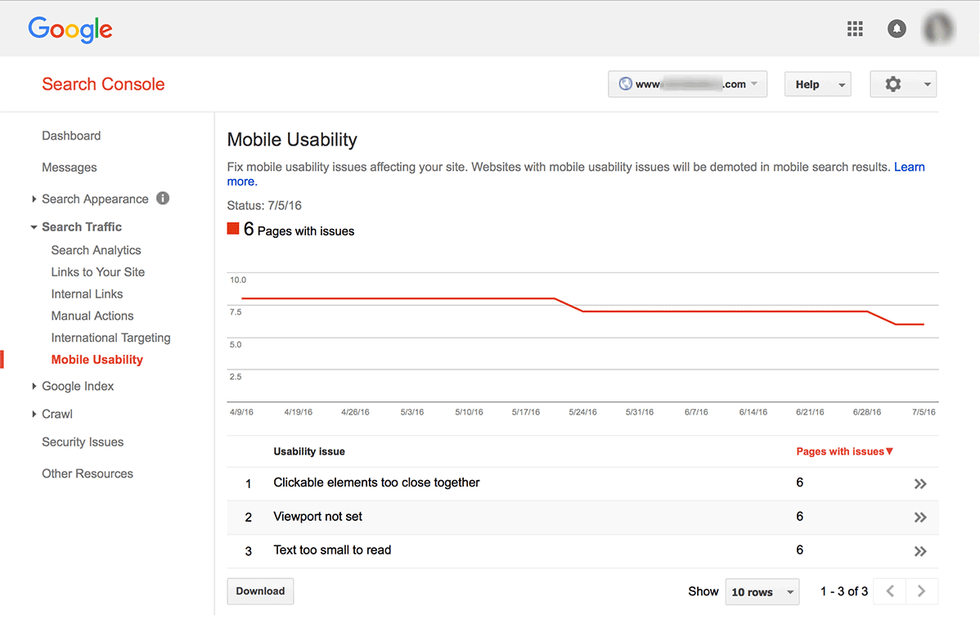Screen dimensions: 980x627
Task: Select Manual Actions in sidebar
Action: click(92, 316)
